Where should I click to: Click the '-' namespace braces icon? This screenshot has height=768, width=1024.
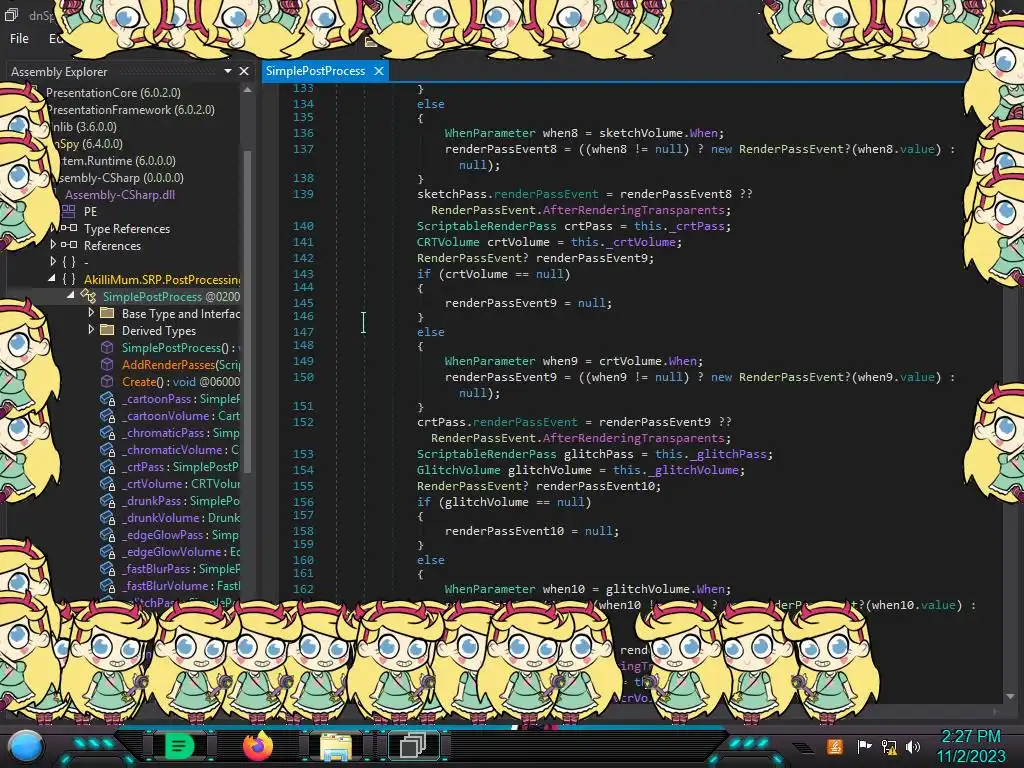click(x=69, y=262)
